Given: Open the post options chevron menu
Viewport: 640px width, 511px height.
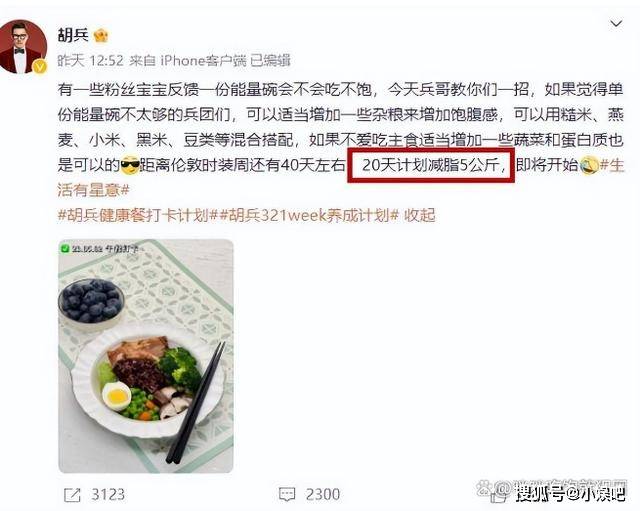Looking at the screenshot, I should [x=616, y=24].
